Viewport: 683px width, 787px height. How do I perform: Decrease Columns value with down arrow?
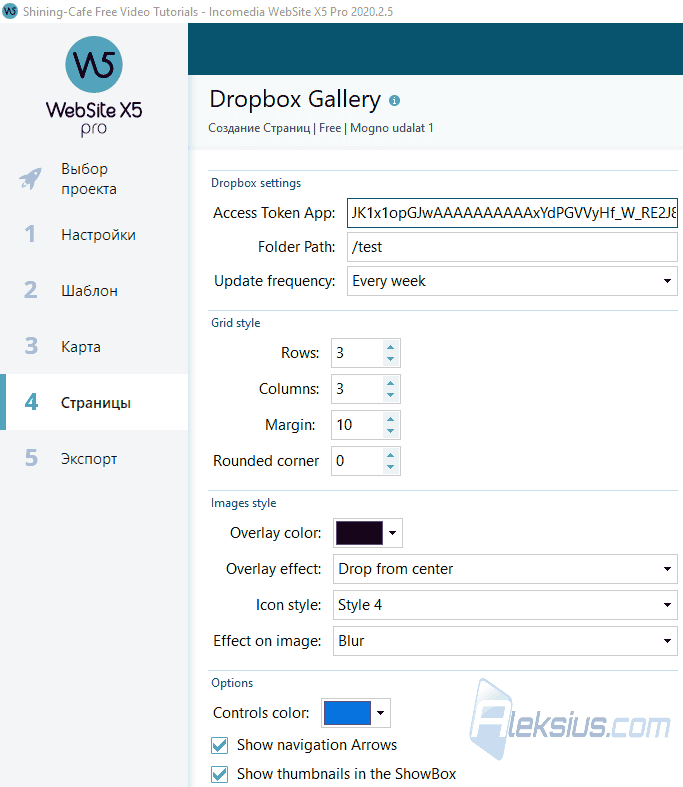click(390, 395)
